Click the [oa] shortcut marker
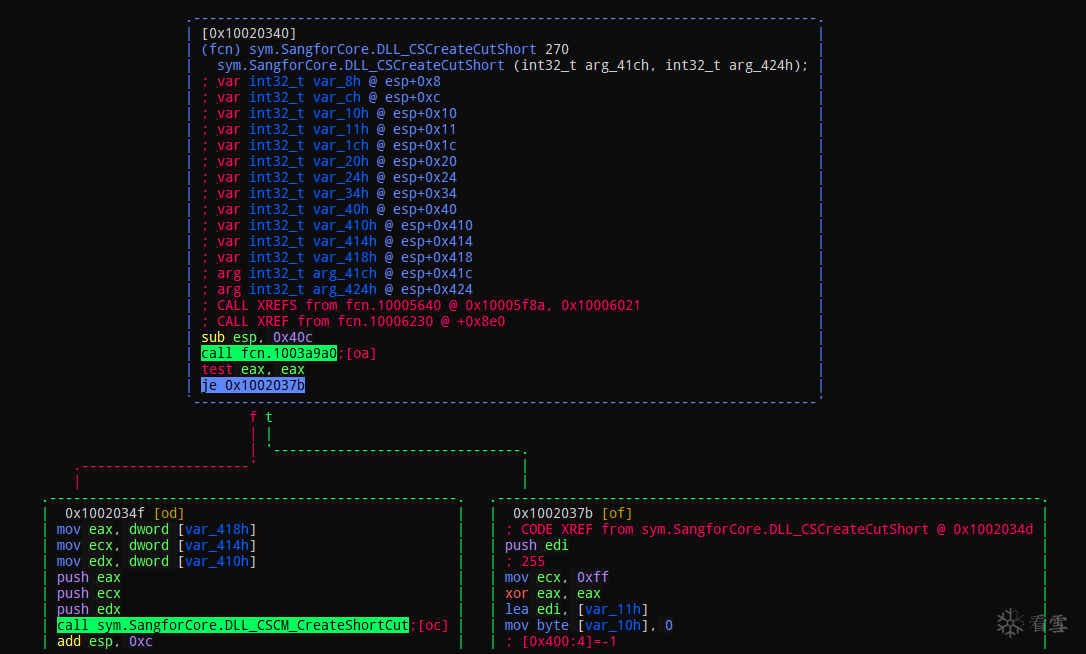Viewport: 1086px width, 654px height. tap(362, 353)
